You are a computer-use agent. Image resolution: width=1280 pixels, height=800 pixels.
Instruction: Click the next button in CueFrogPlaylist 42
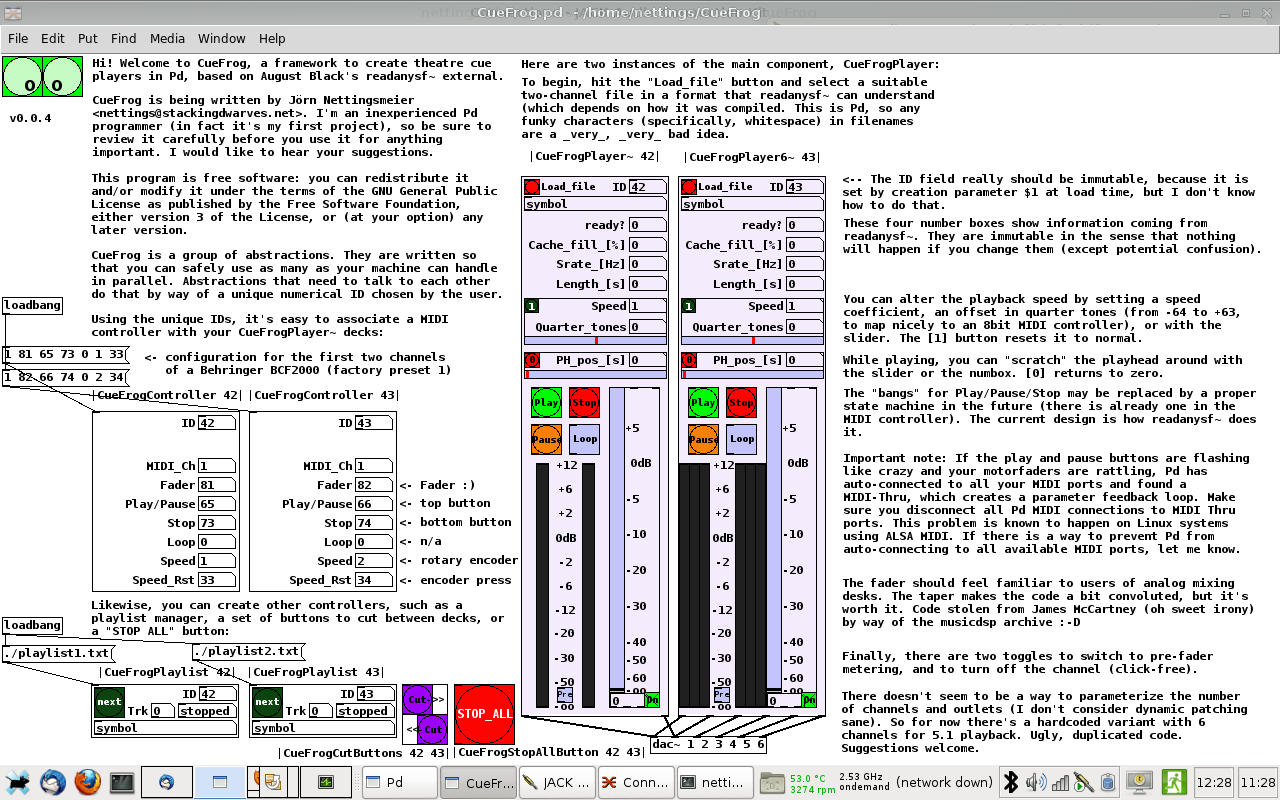[109, 702]
